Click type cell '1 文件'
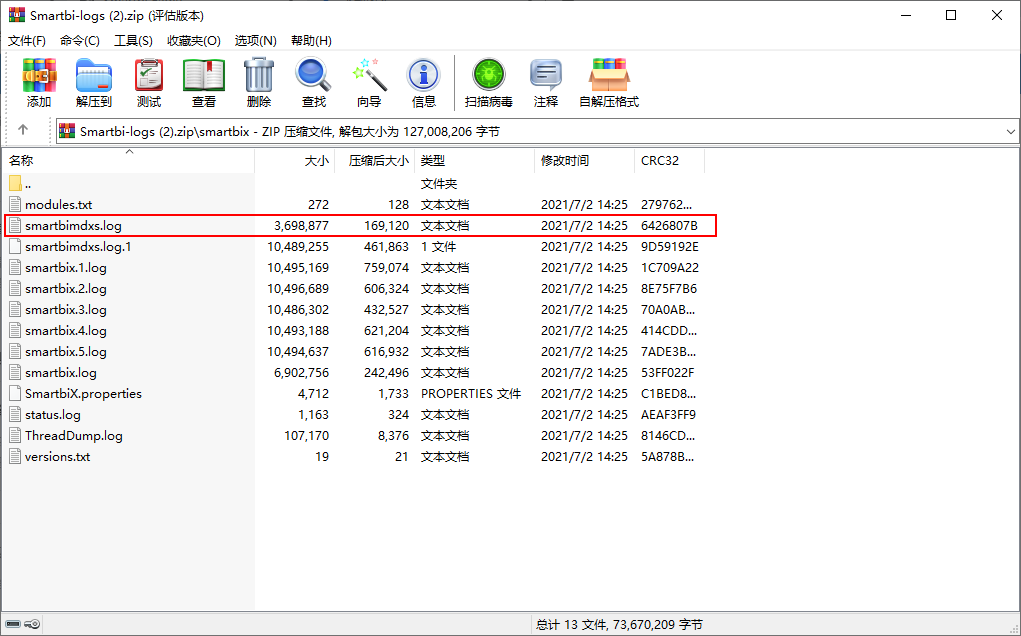1021x636 pixels. click(438, 247)
